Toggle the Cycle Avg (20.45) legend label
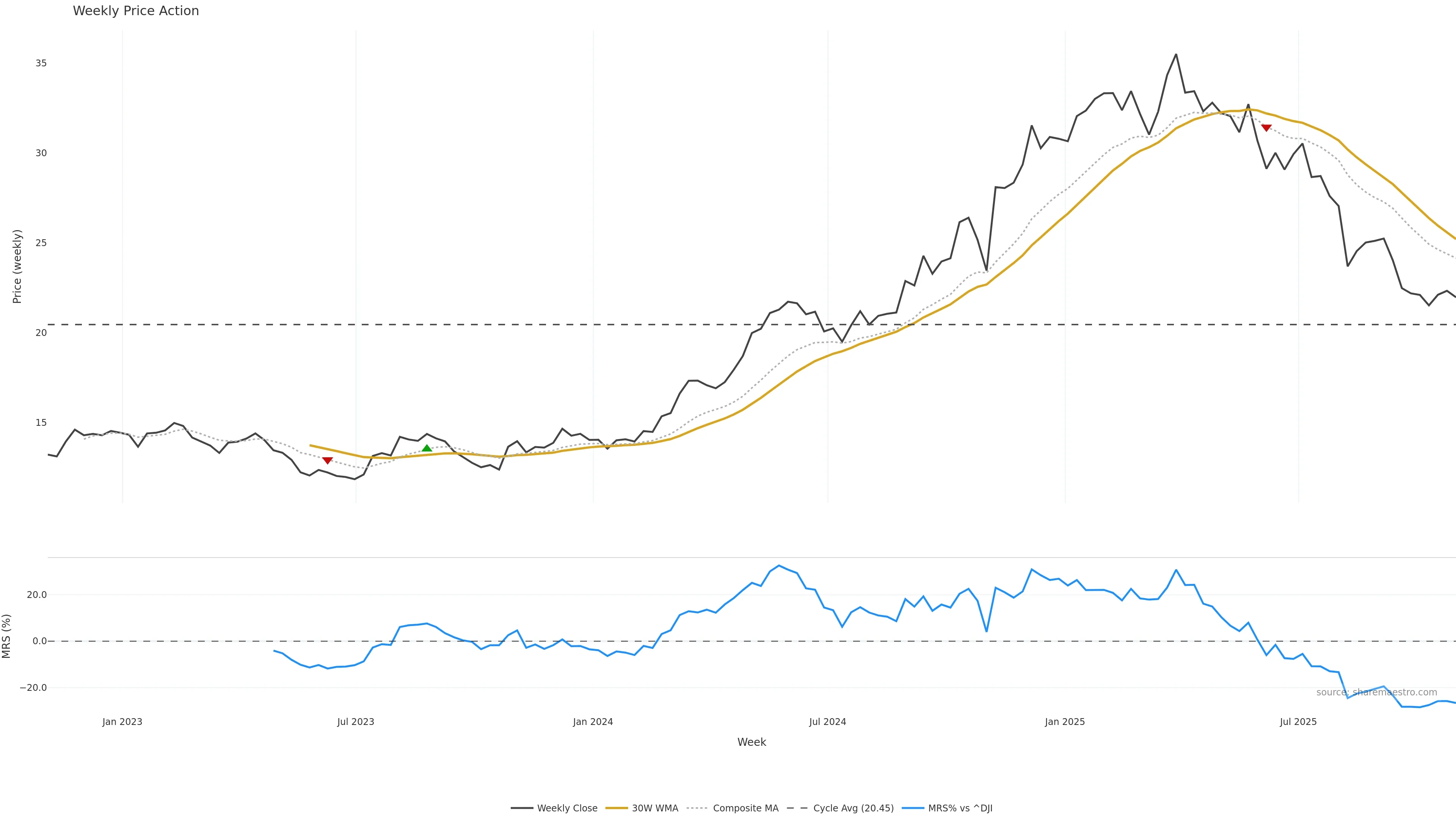This screenshot has width=1456, height=819. pos(853,808)
